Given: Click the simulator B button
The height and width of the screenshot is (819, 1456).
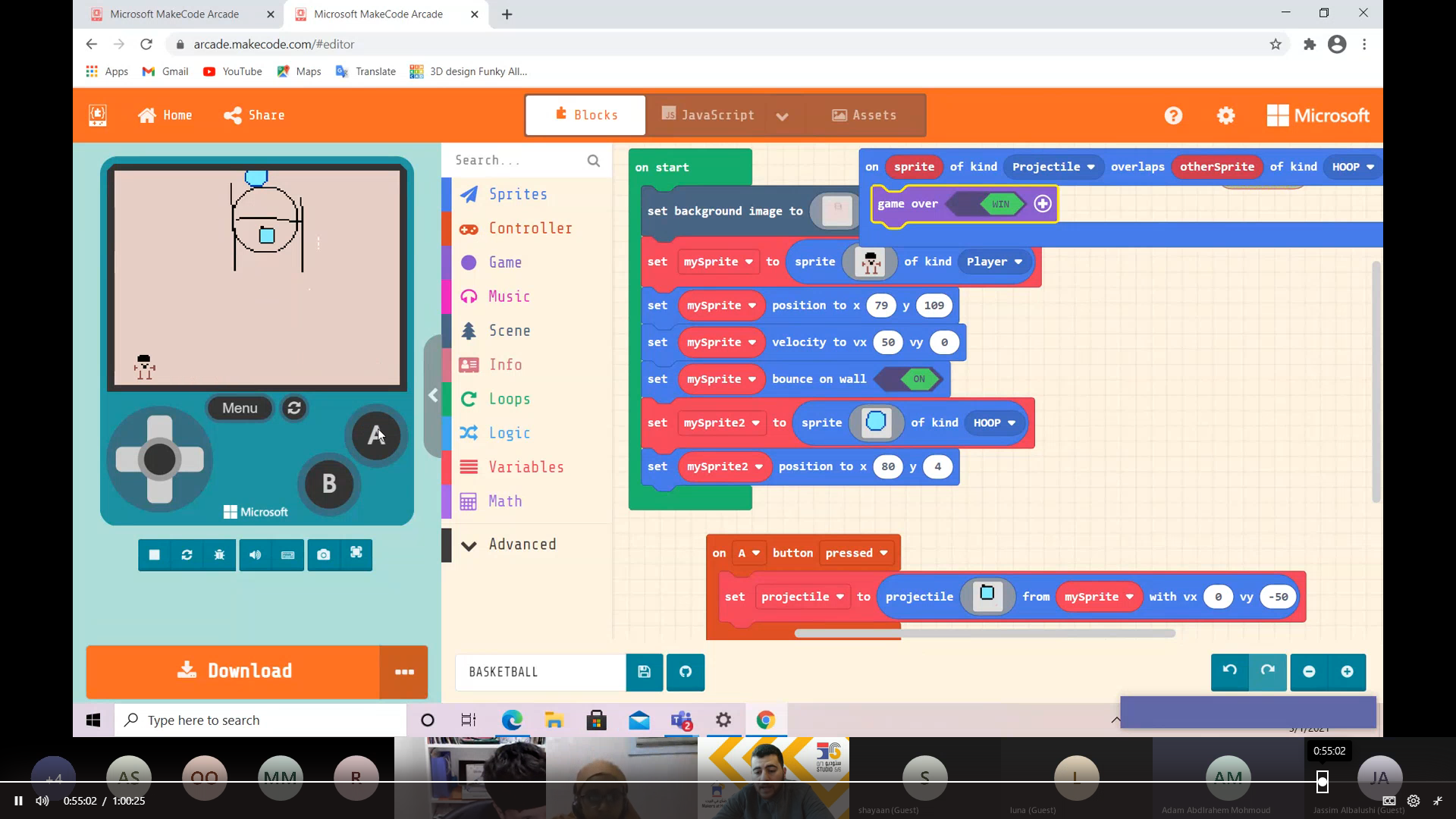Looking at the screenshot, I should click(329, 484).
